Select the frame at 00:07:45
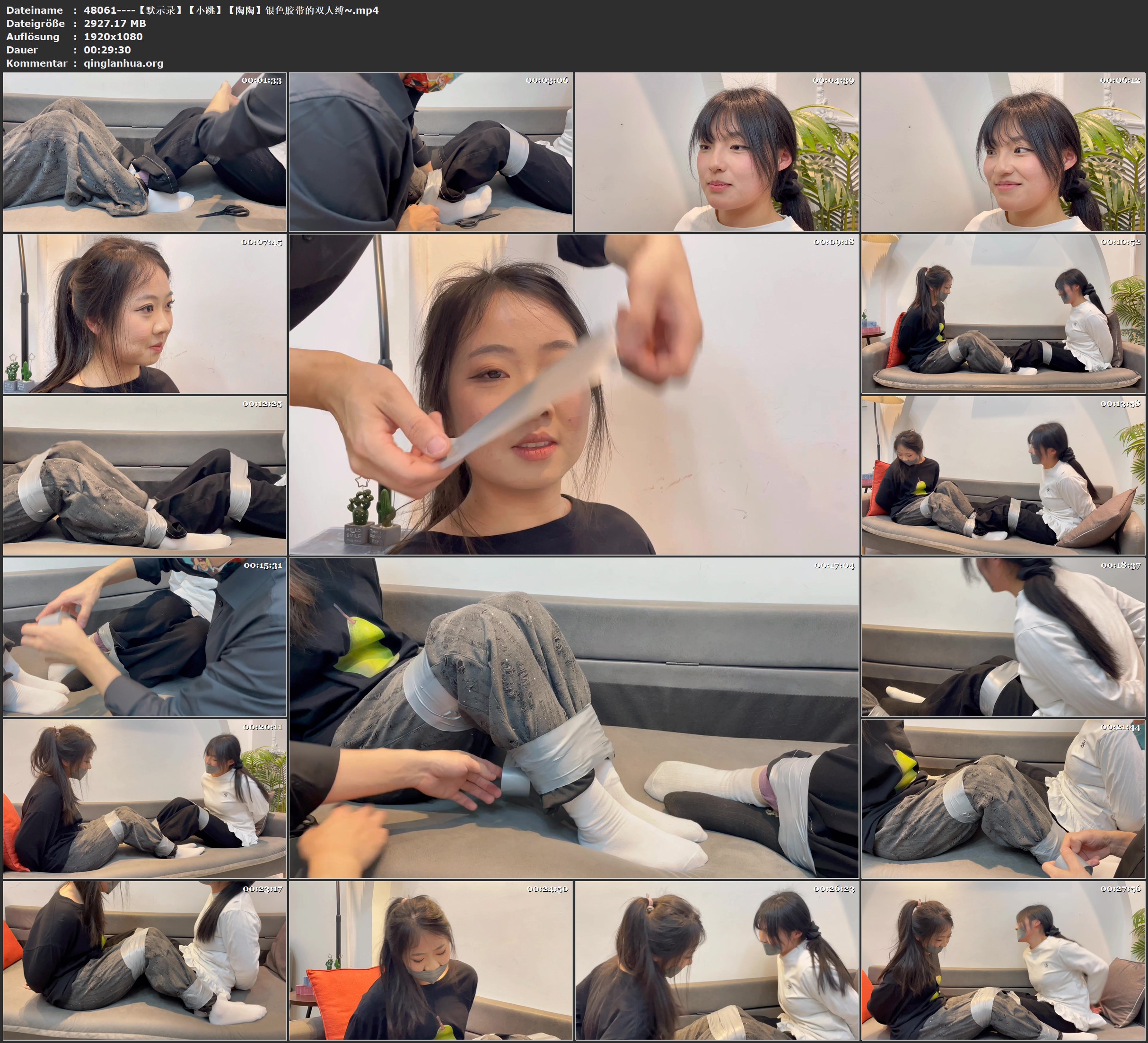Viewport: 1148px width, 1043px height. coord(145,313)
